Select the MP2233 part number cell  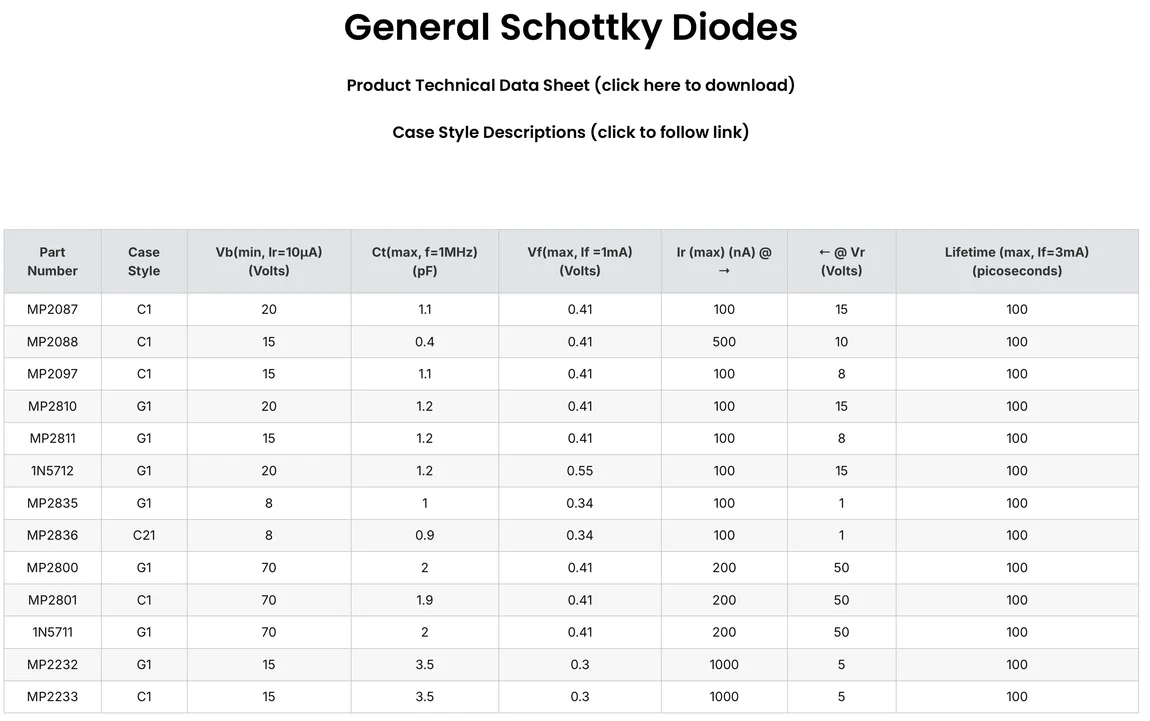53,697
